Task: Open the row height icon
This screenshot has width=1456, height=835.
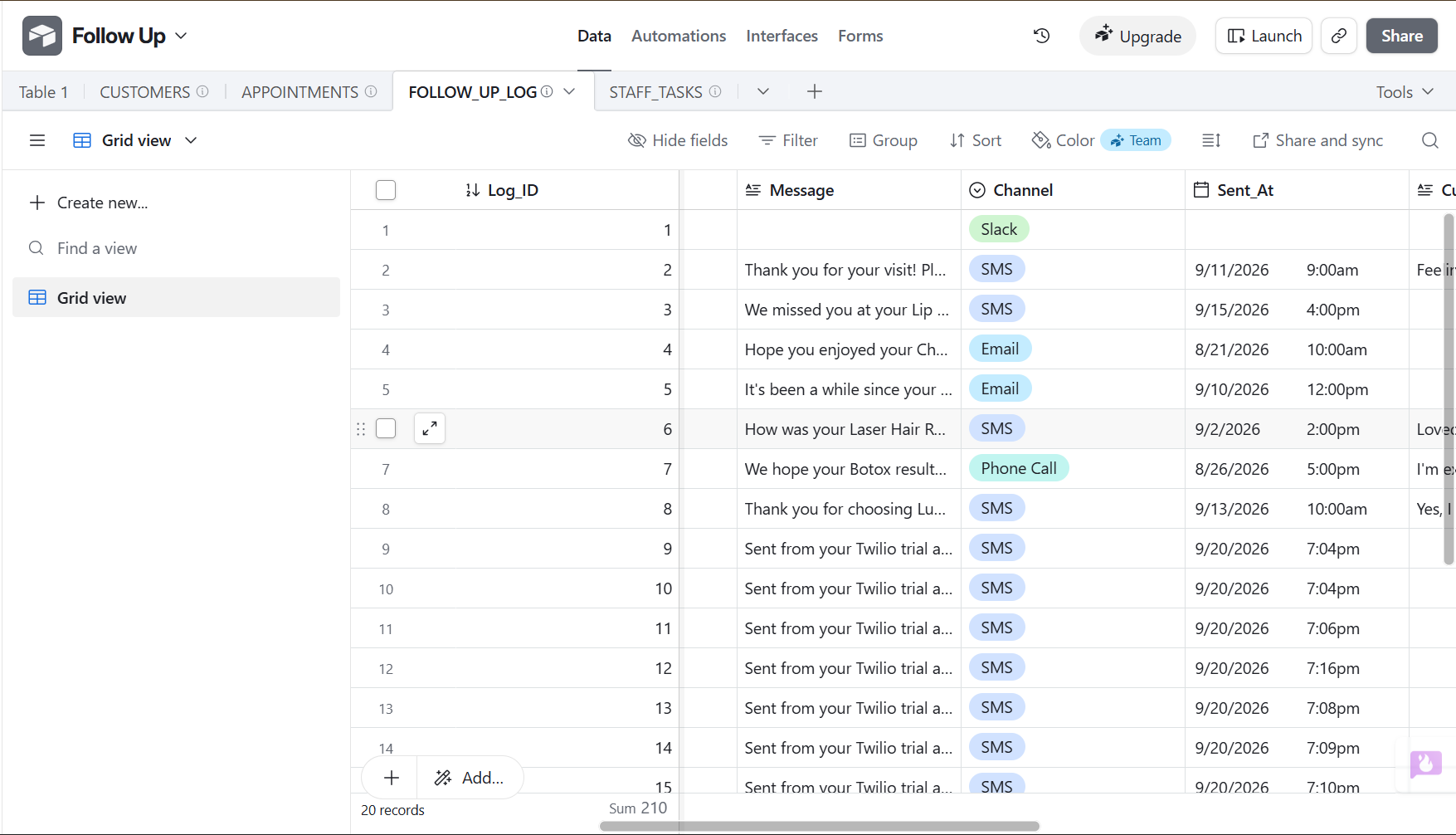Action: [1210, 140]
